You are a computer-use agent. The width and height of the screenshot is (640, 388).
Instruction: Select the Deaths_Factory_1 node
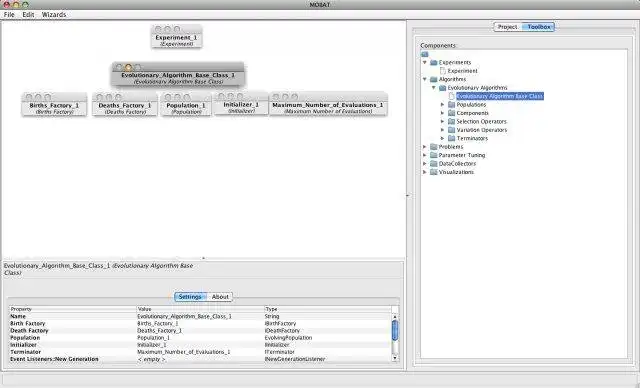pos(125,104)
